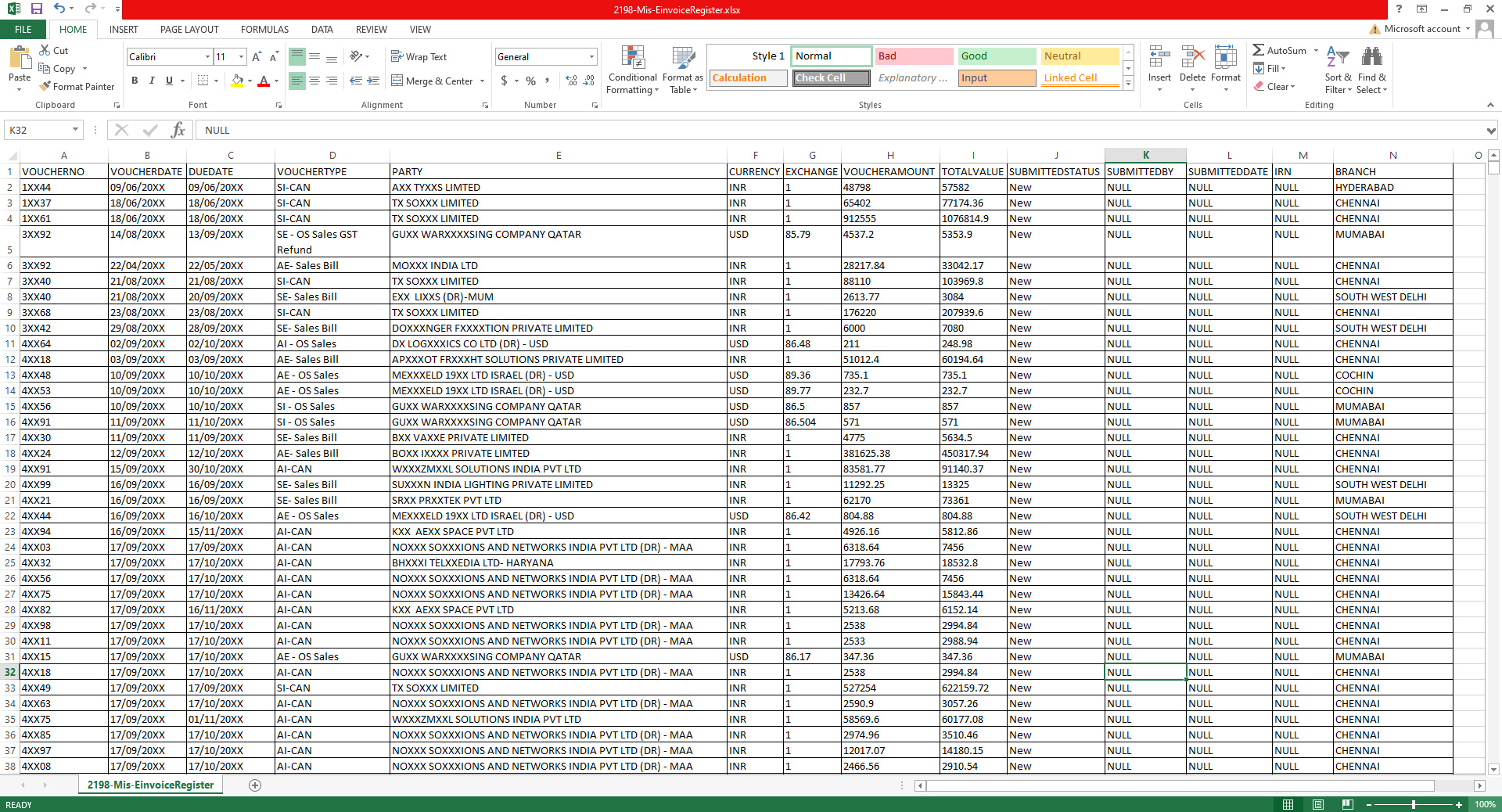
Task: Click the AutoSum sigma icon
Action: pos(1258,50)
